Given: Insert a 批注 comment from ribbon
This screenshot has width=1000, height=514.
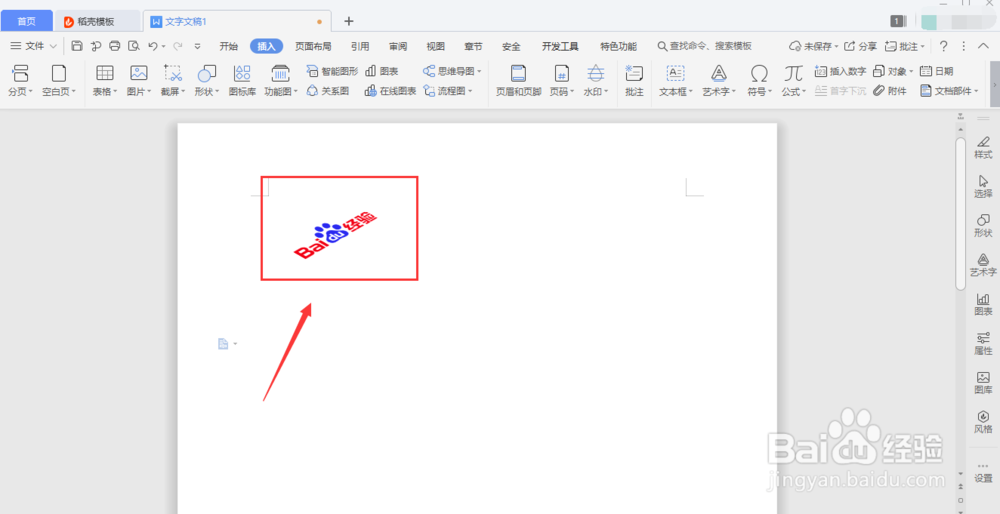Looking at the screenshot, I should click(634, 80).
